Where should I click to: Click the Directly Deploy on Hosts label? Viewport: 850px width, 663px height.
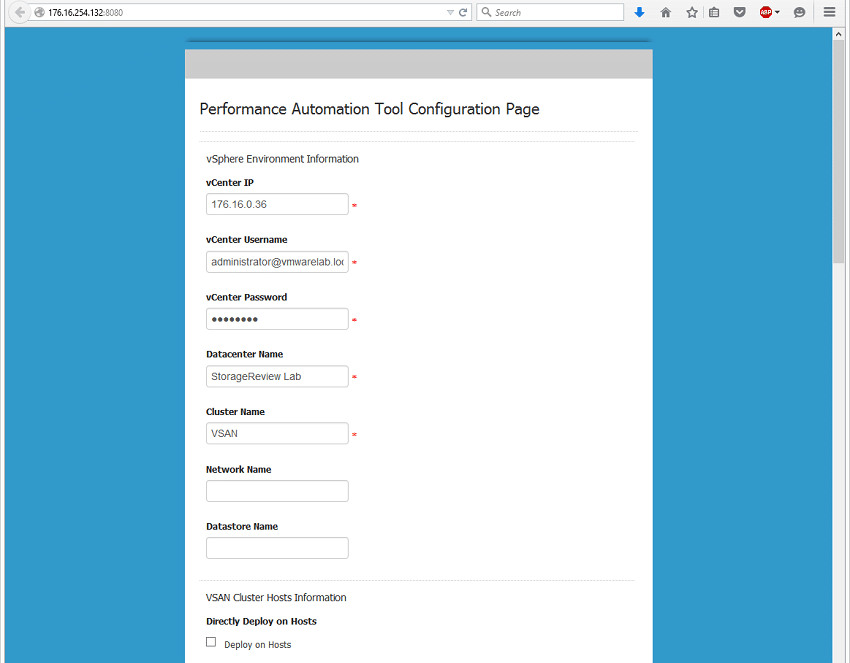[261, 621]
